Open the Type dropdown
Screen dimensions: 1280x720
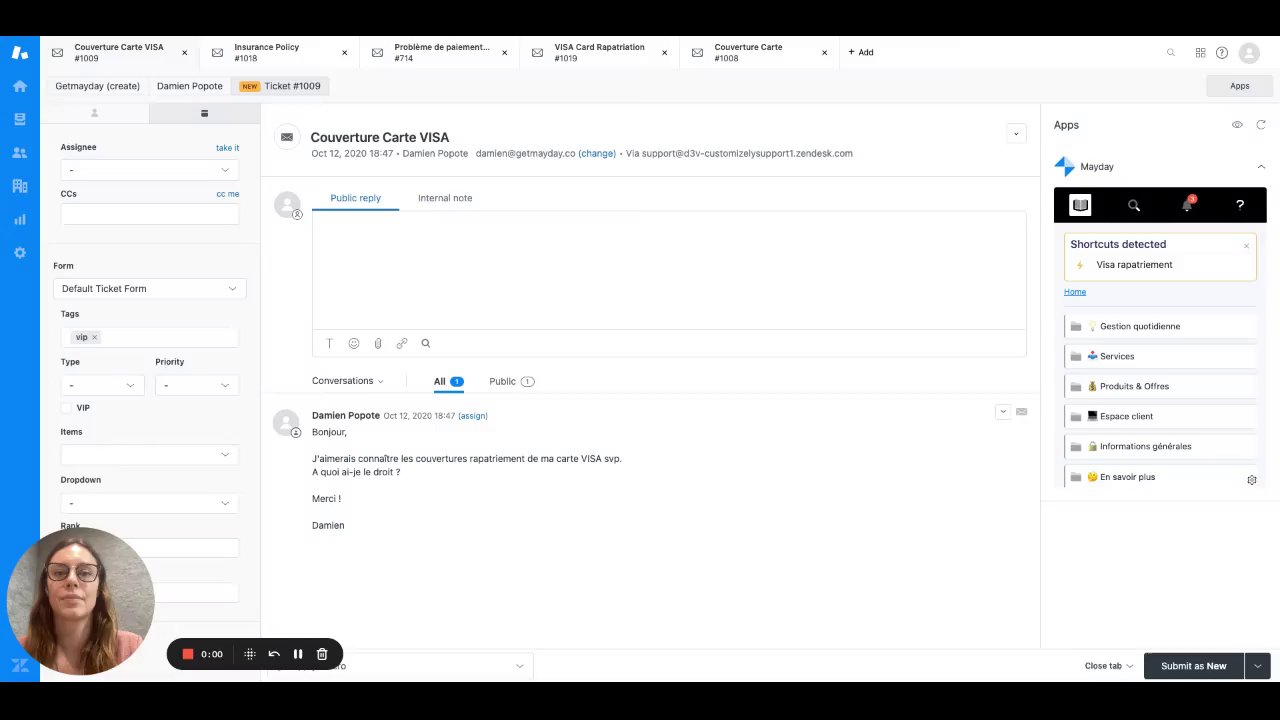(x=102, y=385)
